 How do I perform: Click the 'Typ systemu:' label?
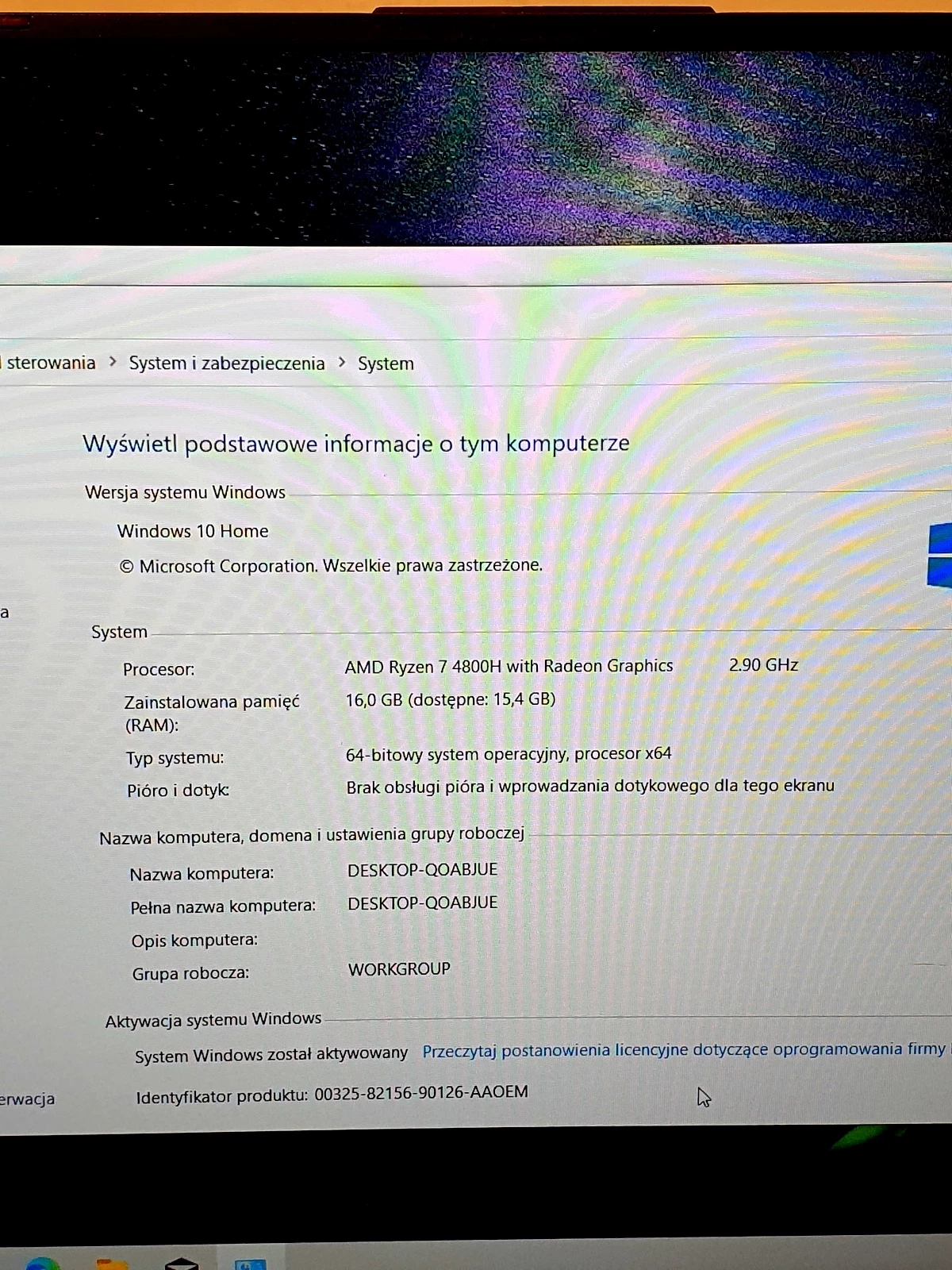(x=175, y=758)
